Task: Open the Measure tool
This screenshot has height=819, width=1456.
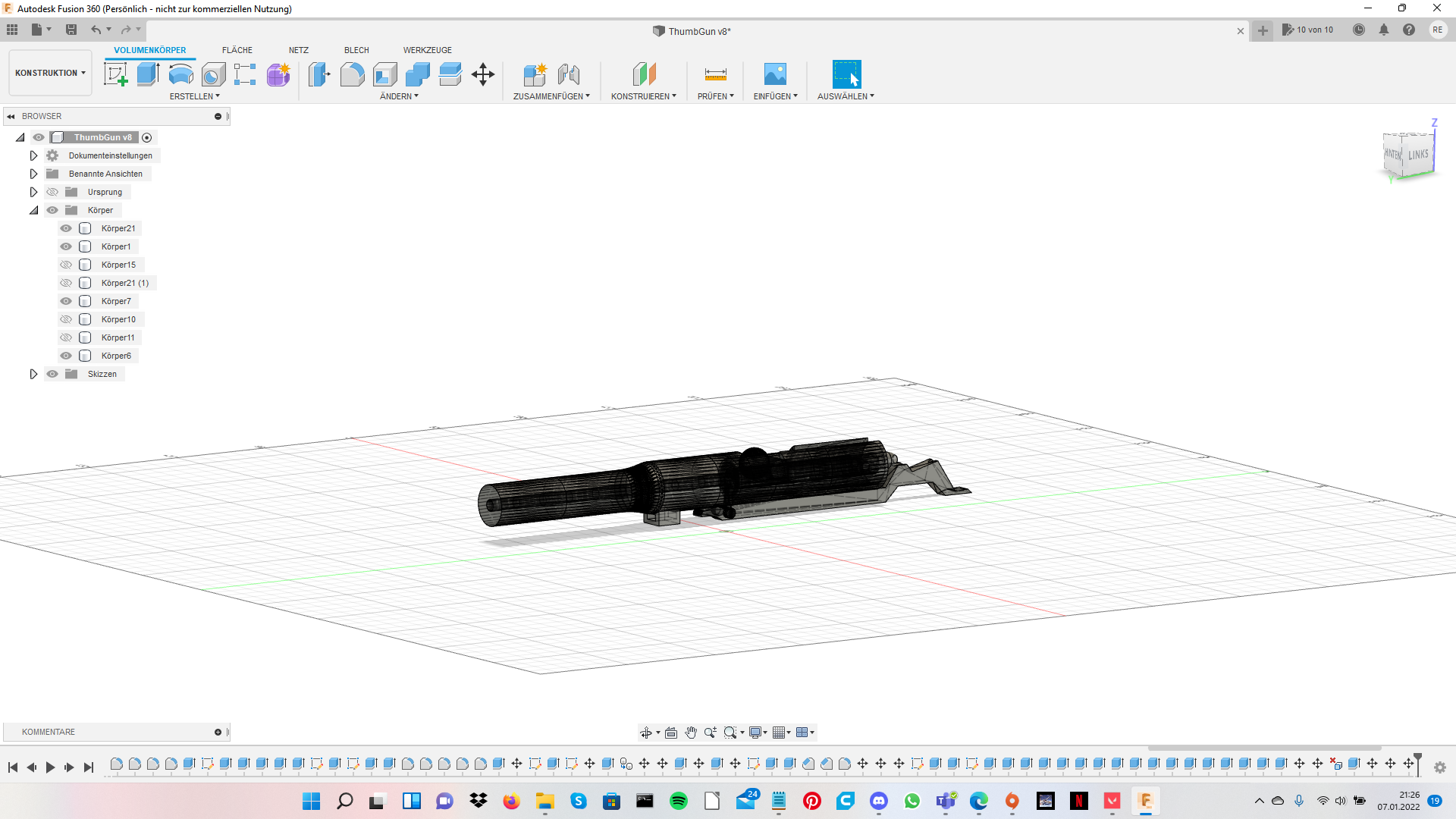Action: coord(715,74)
